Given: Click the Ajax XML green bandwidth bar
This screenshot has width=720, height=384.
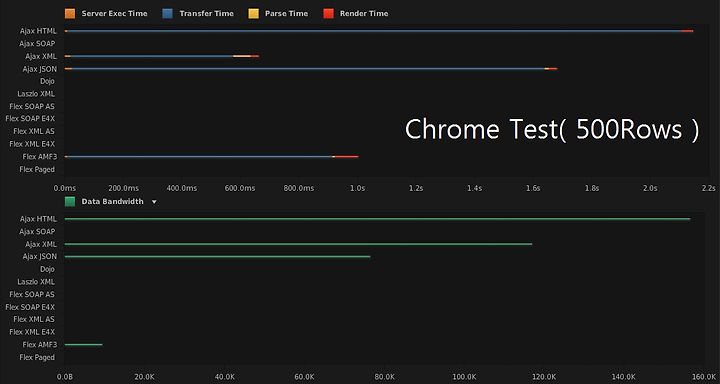Looking at the screenshot, I should 298,244.
